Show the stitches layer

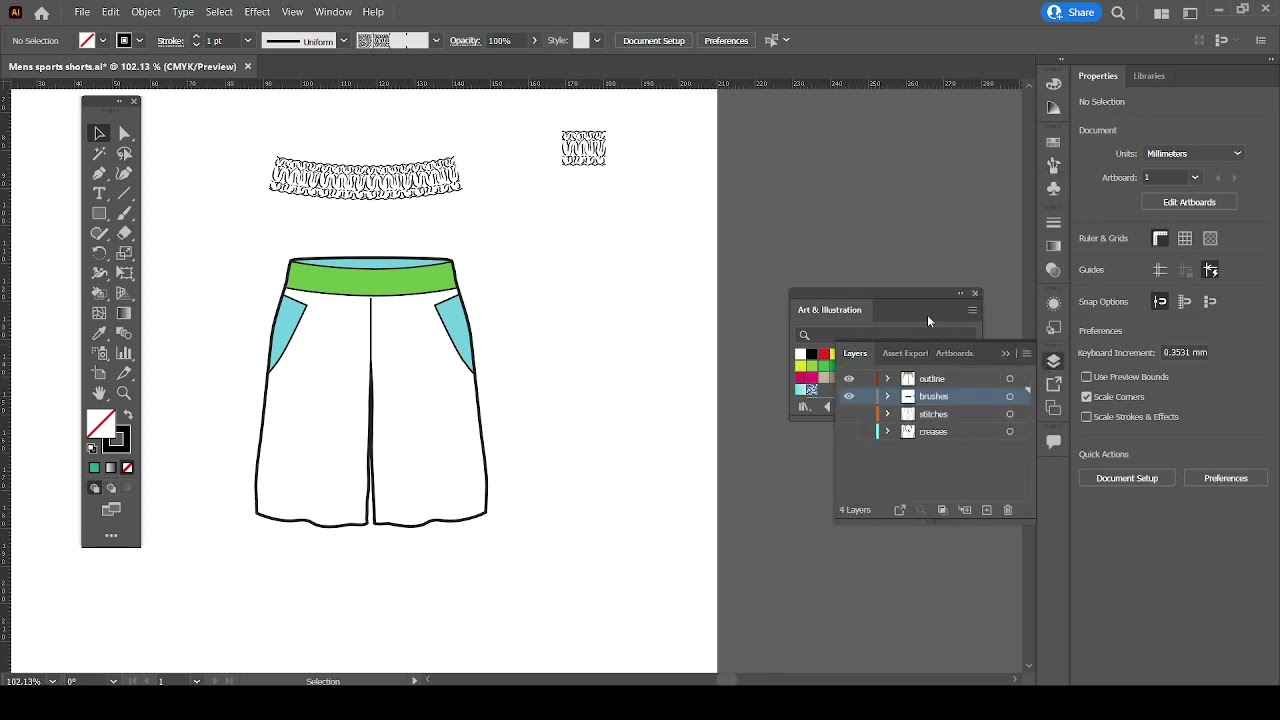(x=849, y=415)
